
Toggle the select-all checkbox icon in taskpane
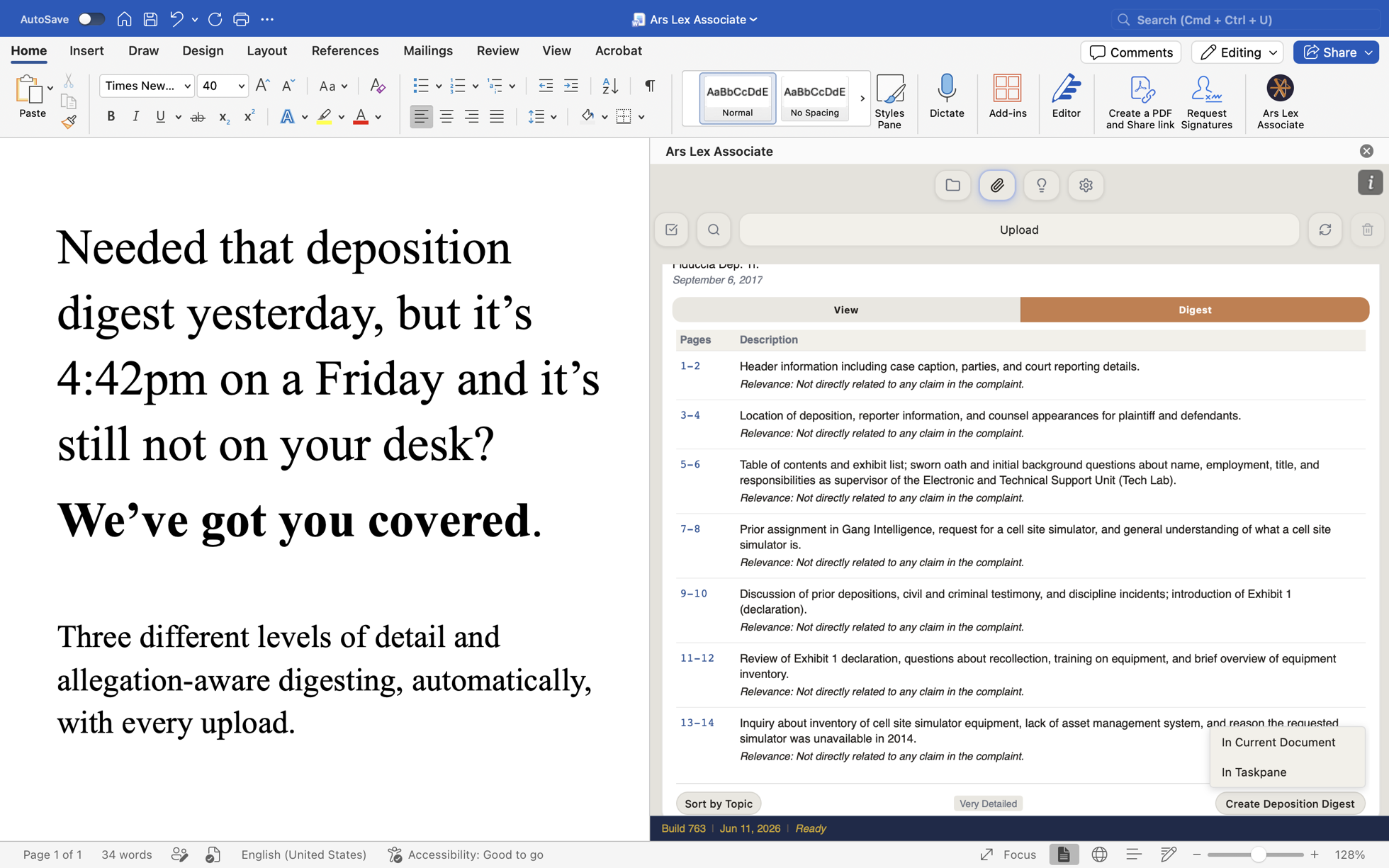click(x=671, y=230)
